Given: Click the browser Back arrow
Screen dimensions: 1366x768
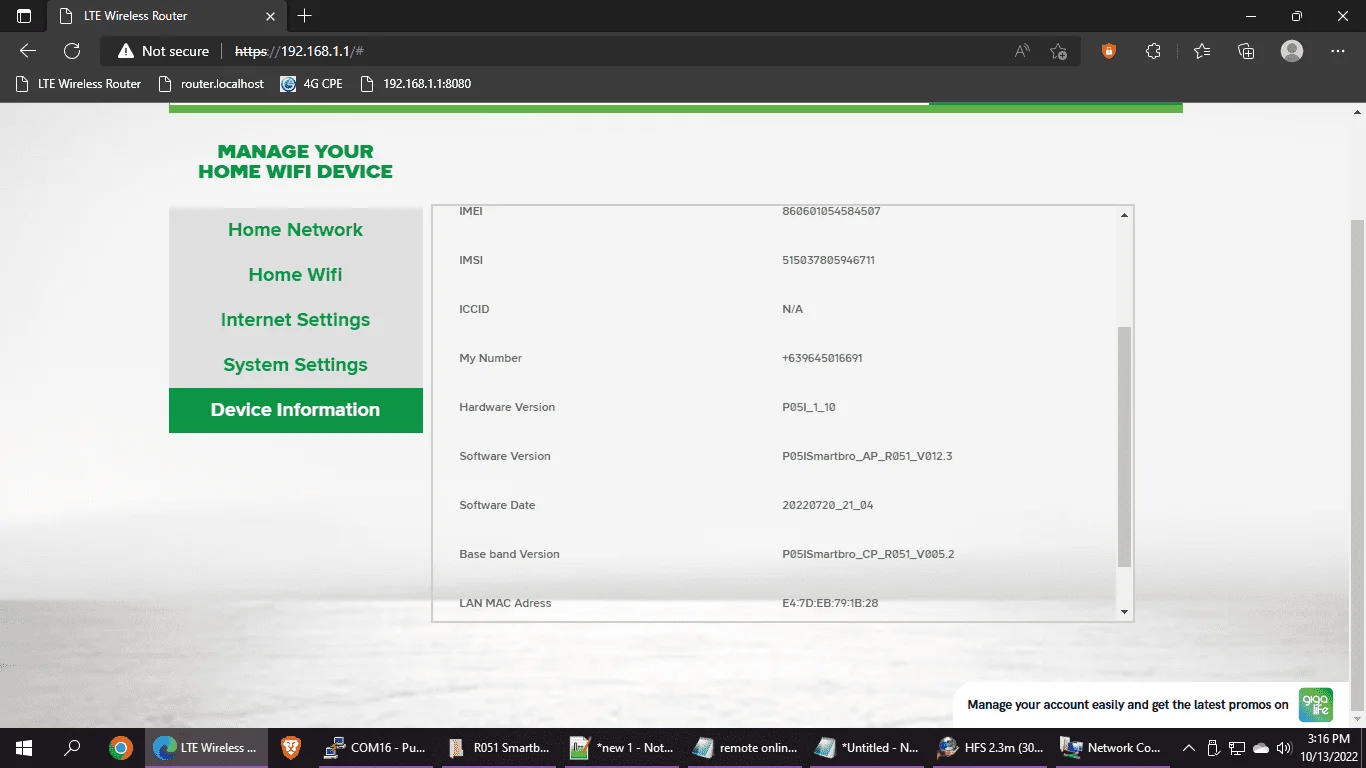Looking at the screenshot, I should 28,51.
